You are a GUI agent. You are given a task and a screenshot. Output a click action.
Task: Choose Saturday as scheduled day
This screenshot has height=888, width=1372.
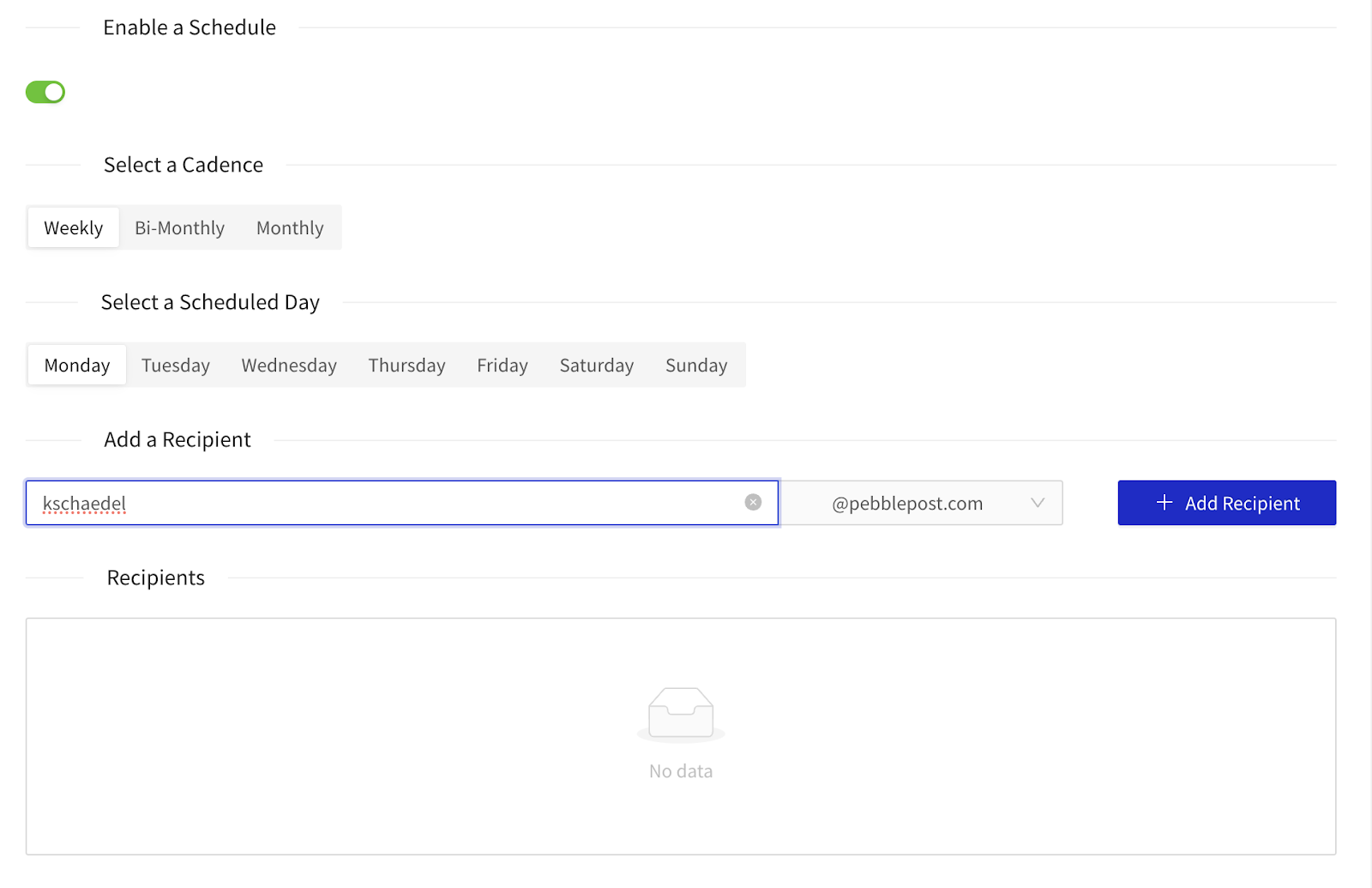coord(597,365)
